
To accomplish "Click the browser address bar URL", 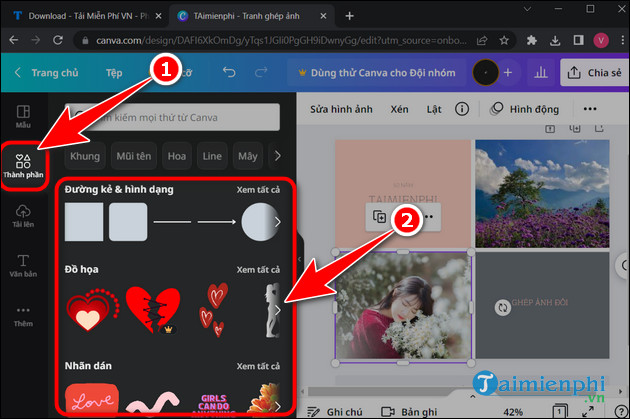I will pos(281,40).
